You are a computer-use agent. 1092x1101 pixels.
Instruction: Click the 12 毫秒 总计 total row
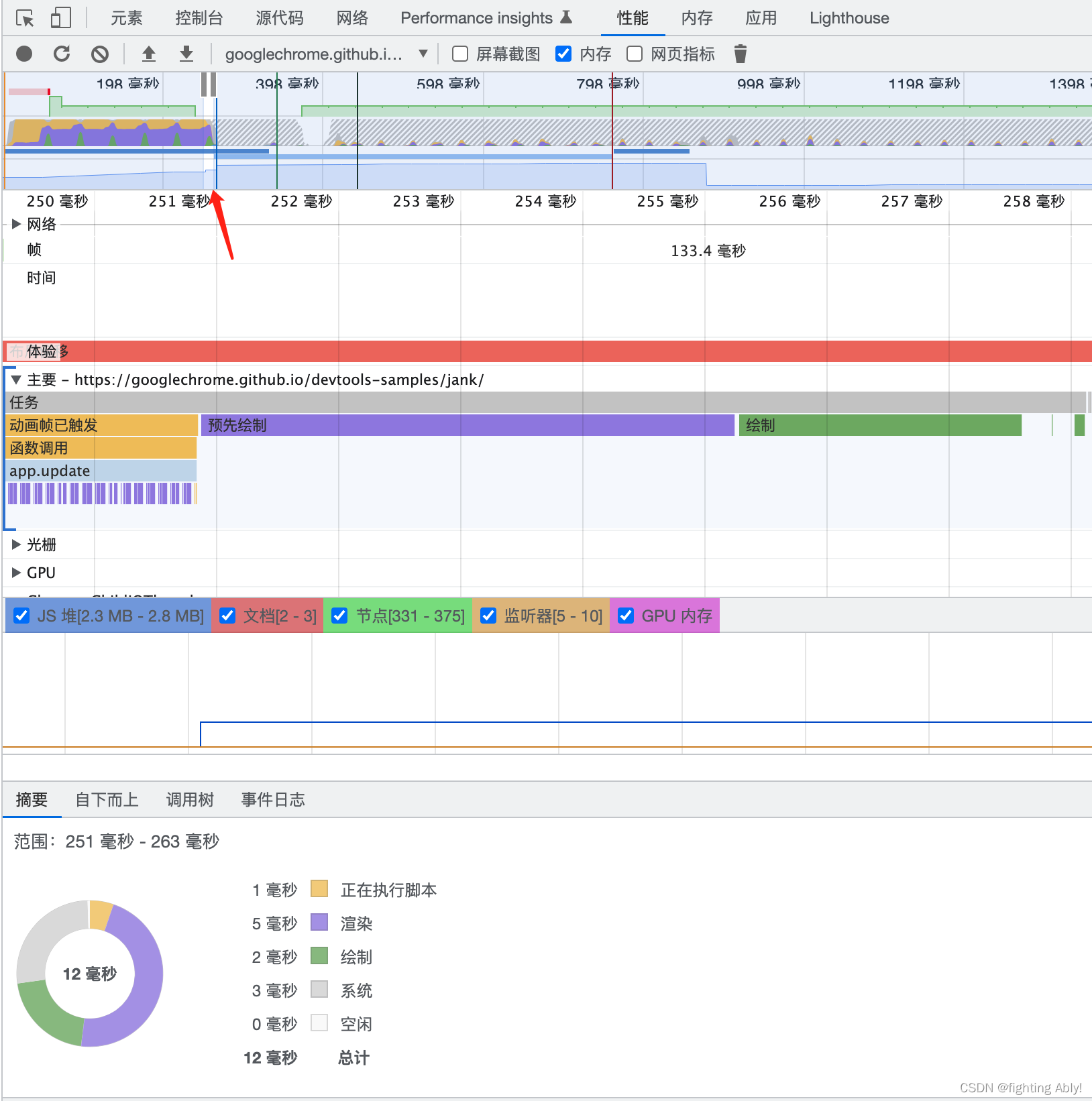point(307,1057)
